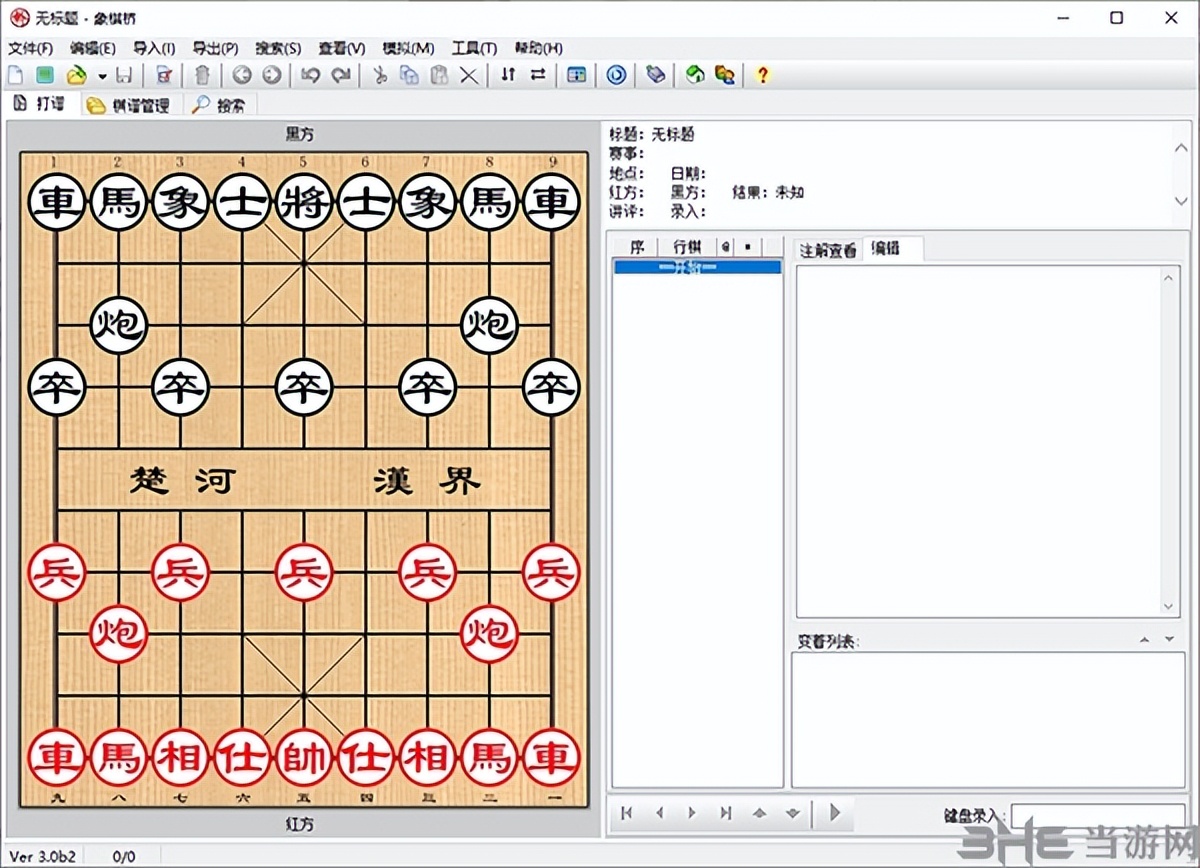Copy the current game record
1200x868 pixels.
[408, 74]
